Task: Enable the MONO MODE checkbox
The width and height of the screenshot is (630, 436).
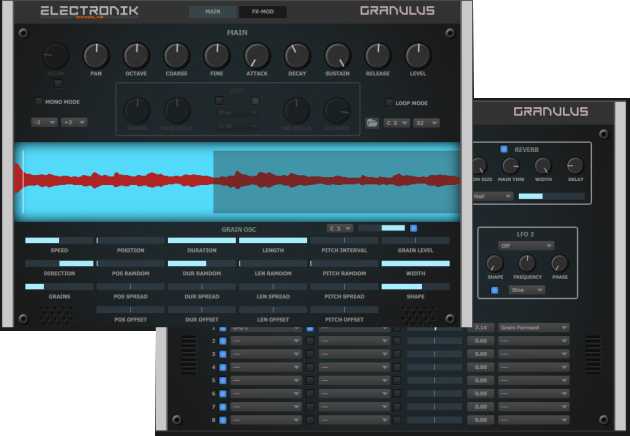Action: click(x=39, y=101)
